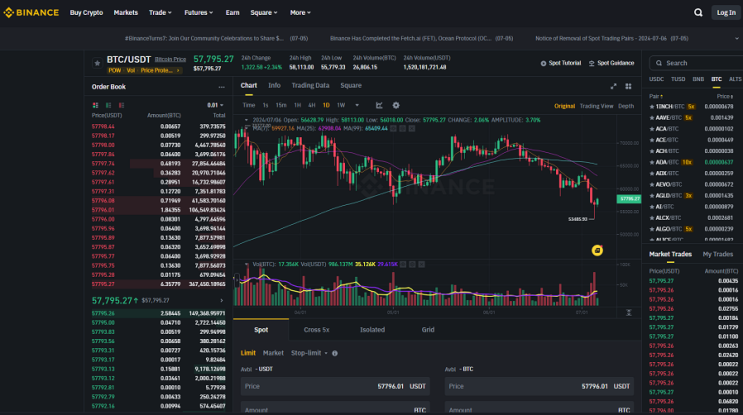Open the Buy Crypto link
The height and width of the screenshot is (415, 743).
point(86,13)
